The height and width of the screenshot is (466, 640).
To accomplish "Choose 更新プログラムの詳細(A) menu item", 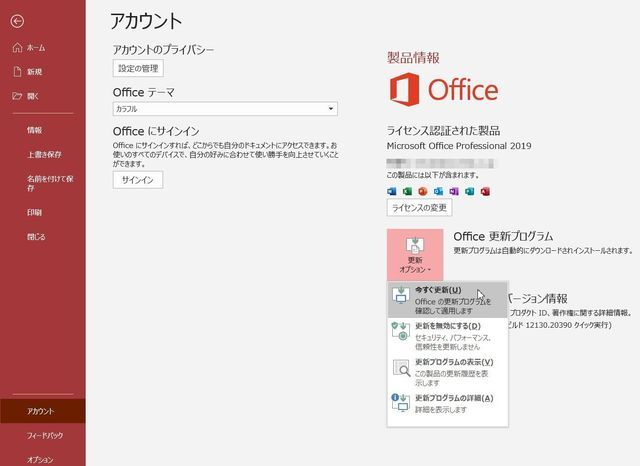I will [x=447, y=404].
